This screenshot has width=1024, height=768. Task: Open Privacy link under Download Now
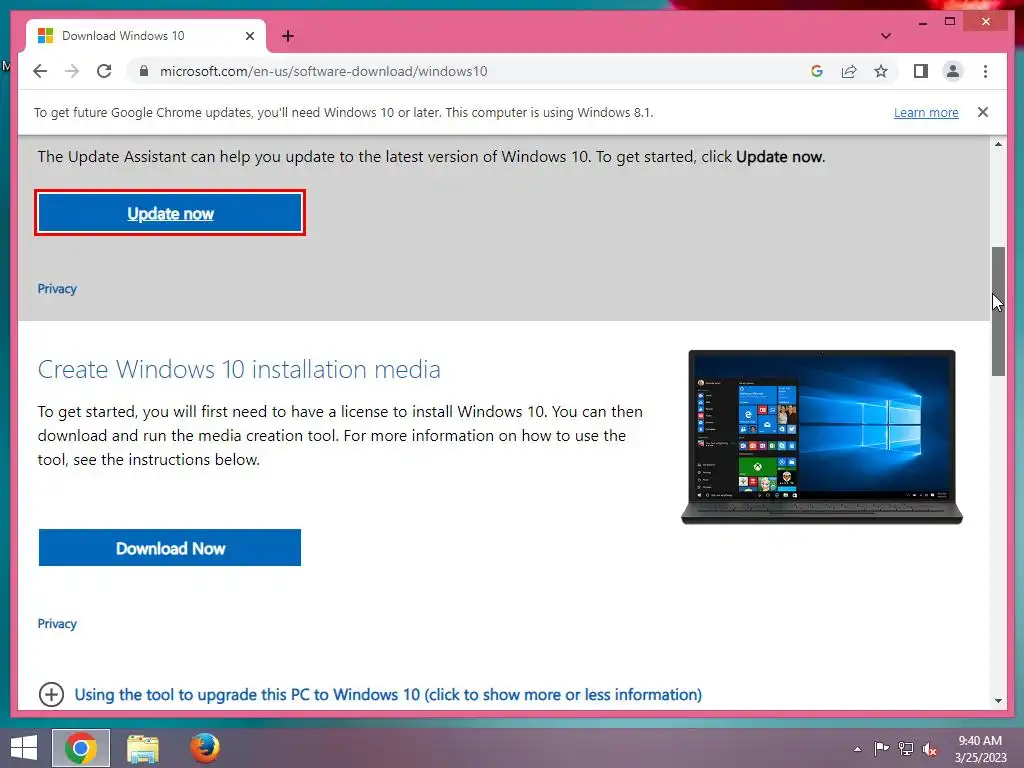pyautogui.click(x=57, y=624)
